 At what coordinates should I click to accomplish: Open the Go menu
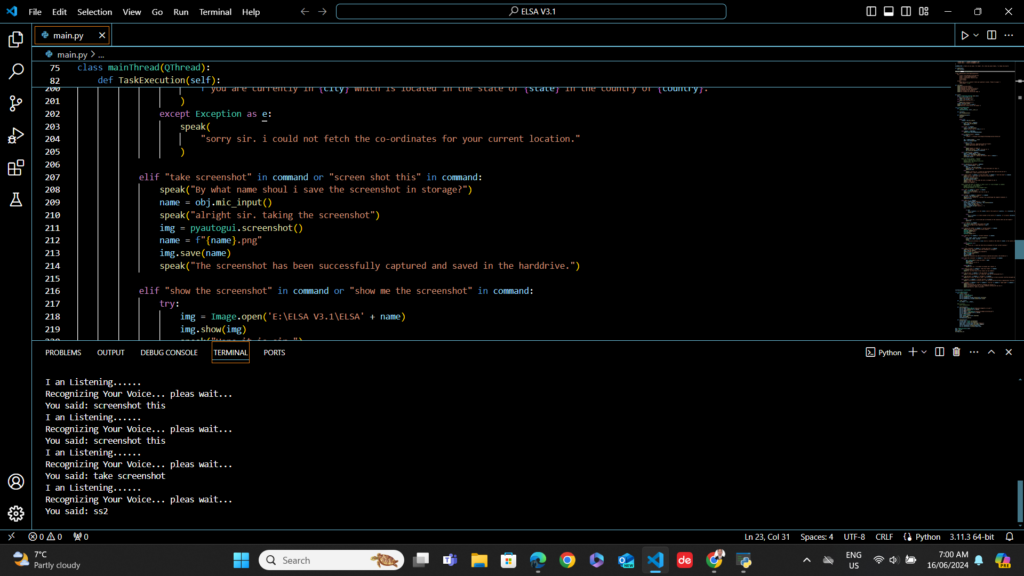tap(157, 12)
